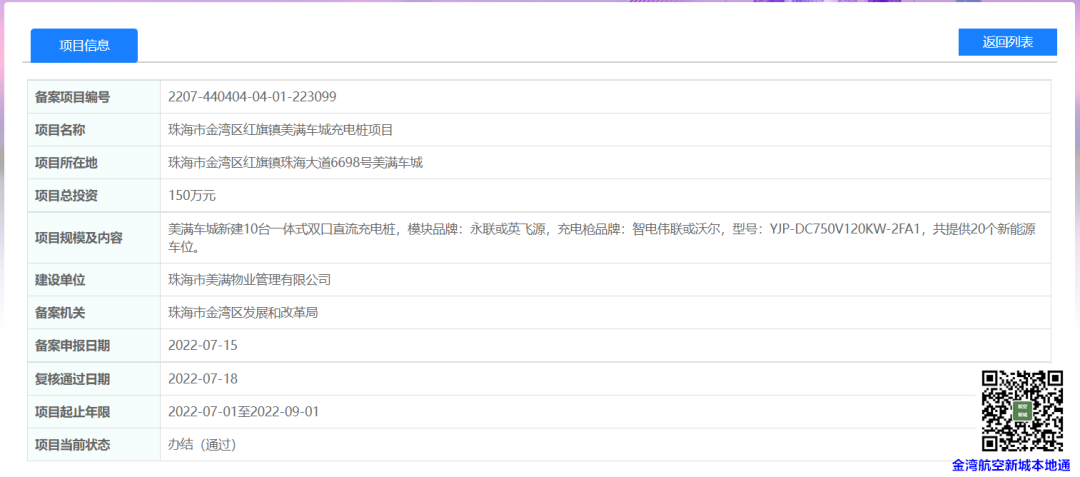This screenshot has width=1080, height=477.
Task: Click the 复核通过日期 label
Action: (x=72, y=379)
